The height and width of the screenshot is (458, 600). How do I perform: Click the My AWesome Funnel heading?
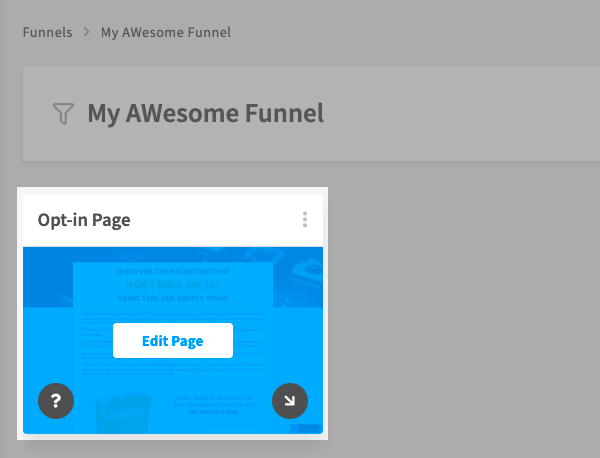tap(205, 114)
